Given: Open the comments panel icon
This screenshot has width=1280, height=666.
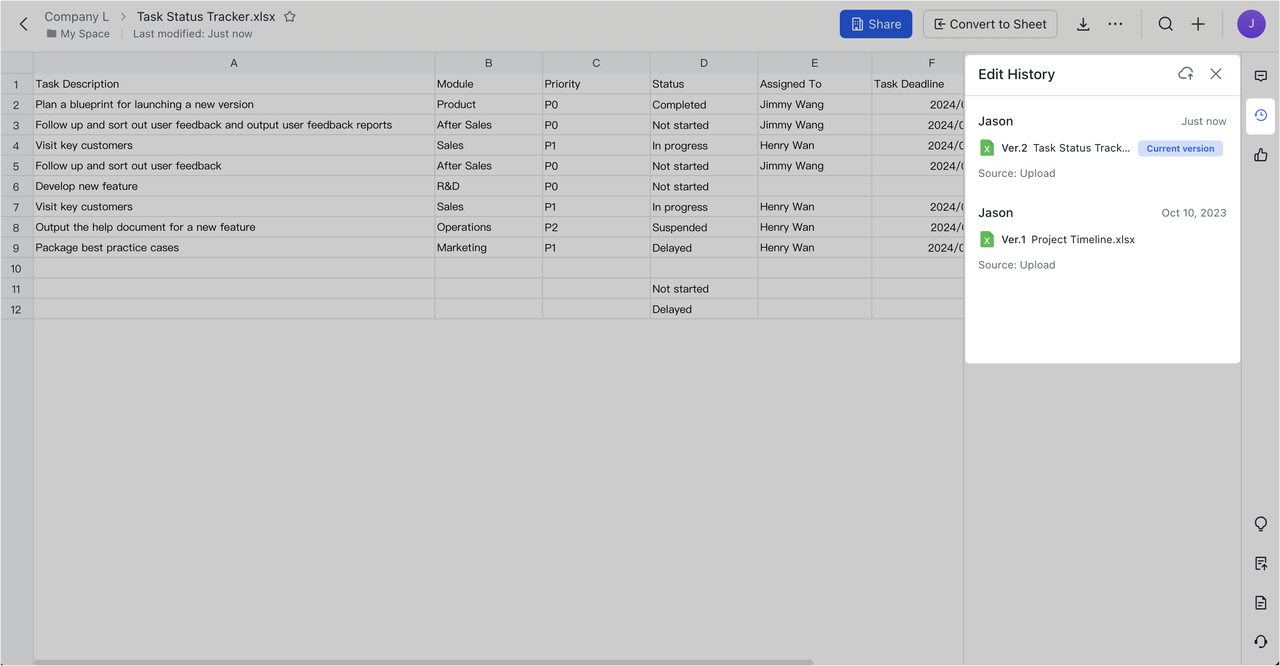Looking at the screenshot, I should click(1261, 75).
